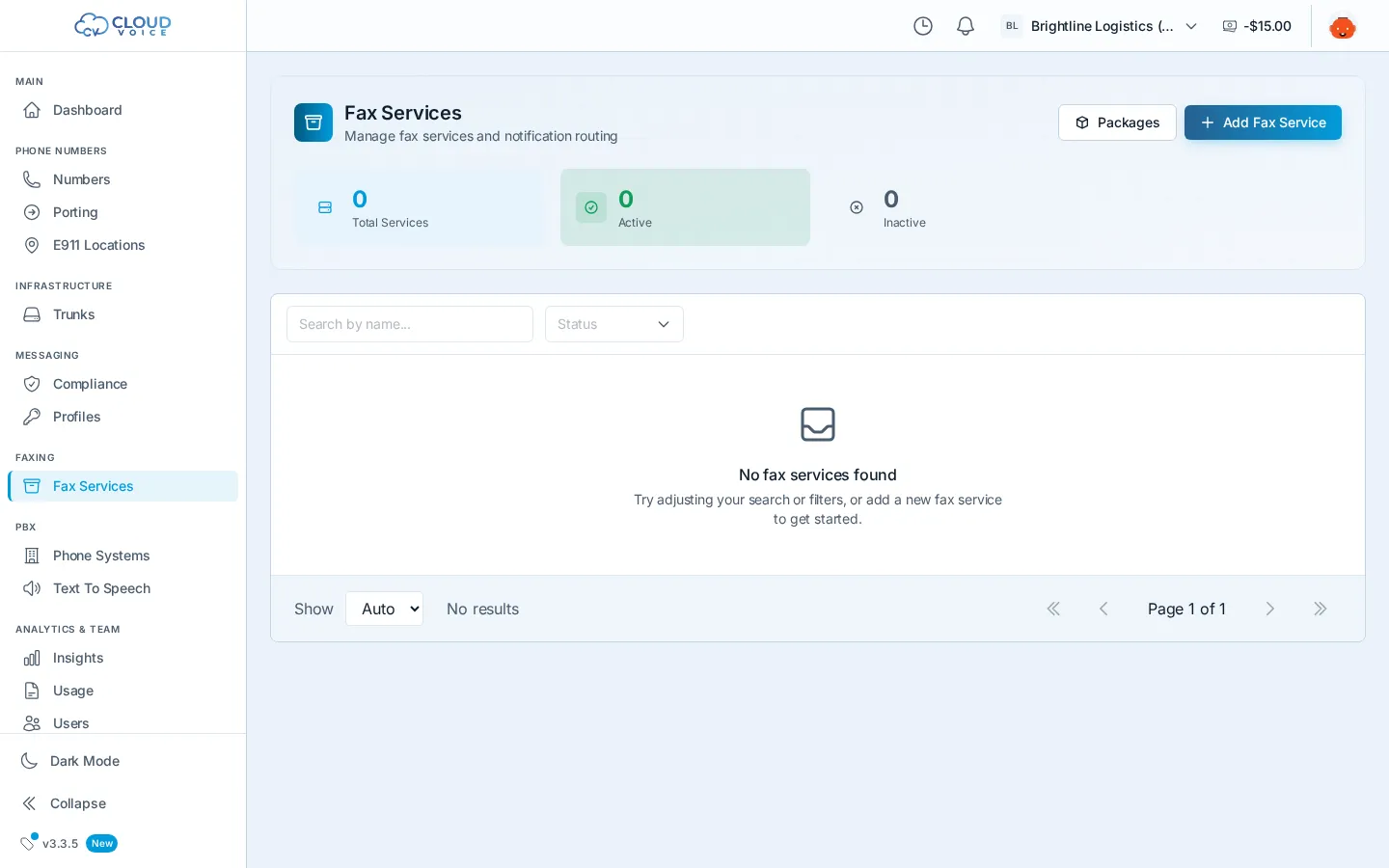Click the New version badge
Image resolution: width=1389 pixels, height=868 pixels.
click(x=101, y=843)
